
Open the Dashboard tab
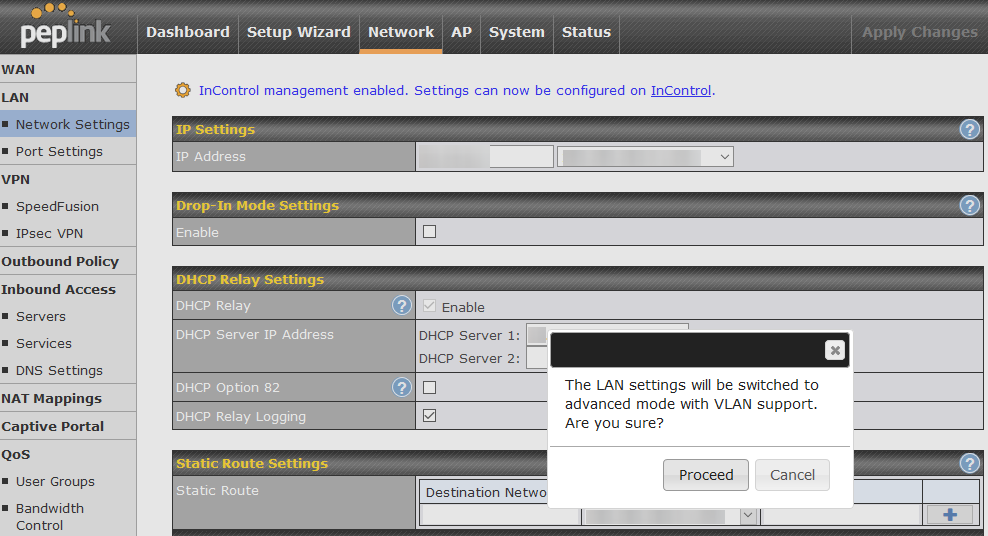[187, 32]
